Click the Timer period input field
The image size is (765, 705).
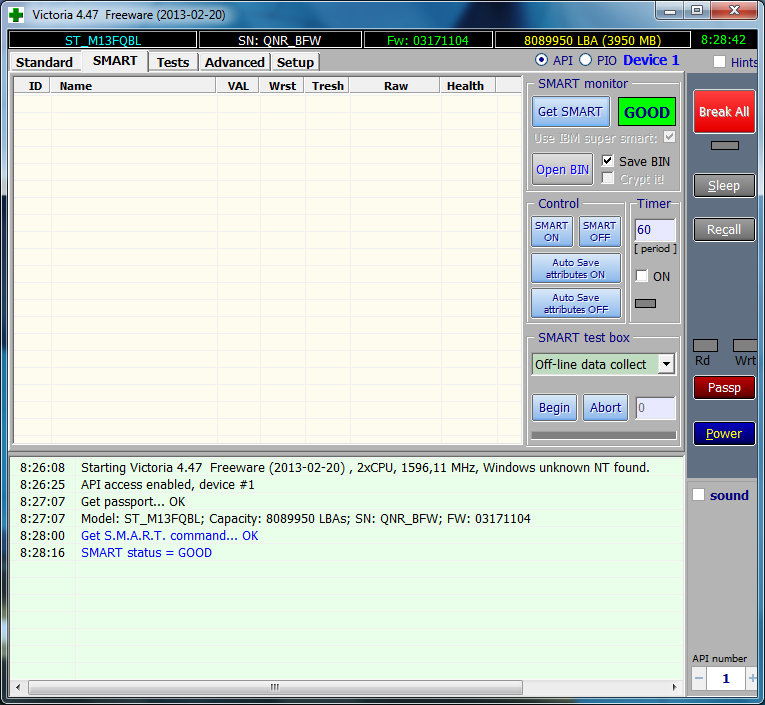coord(655,229)
